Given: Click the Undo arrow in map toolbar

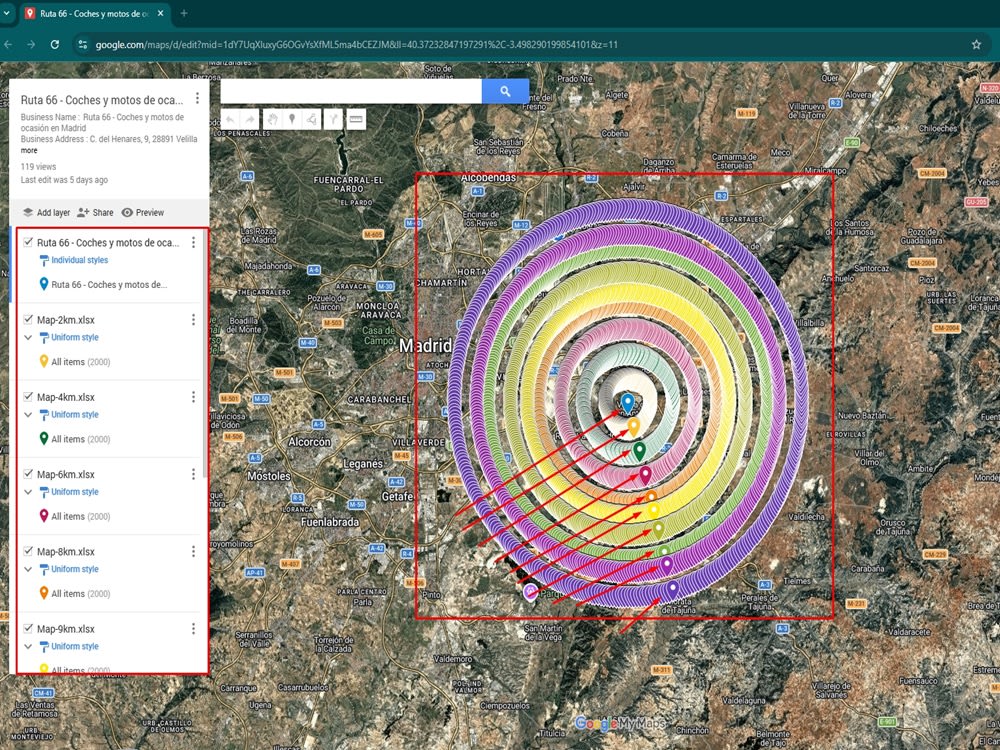Looking at the screenshot, I should [x=230, y=119].
